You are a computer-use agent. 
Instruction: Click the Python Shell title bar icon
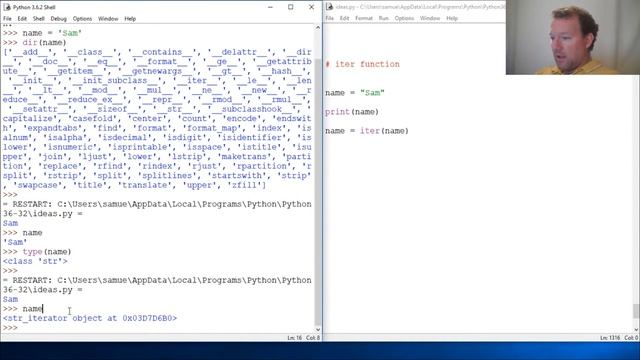coord(7,7)
